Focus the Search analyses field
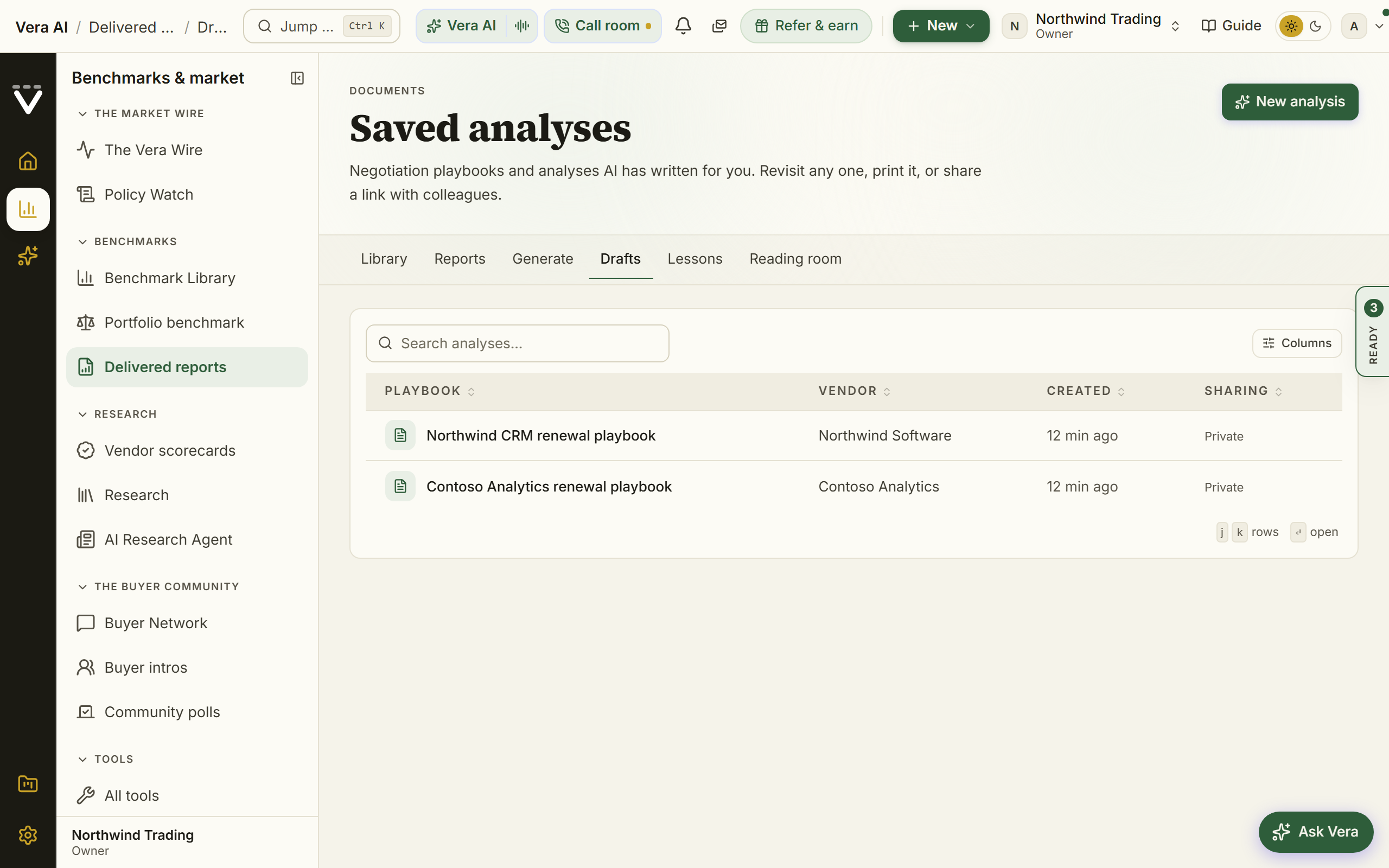Image resolution: width=1389 pixels, height=868 pixels. tap(517, 343)
